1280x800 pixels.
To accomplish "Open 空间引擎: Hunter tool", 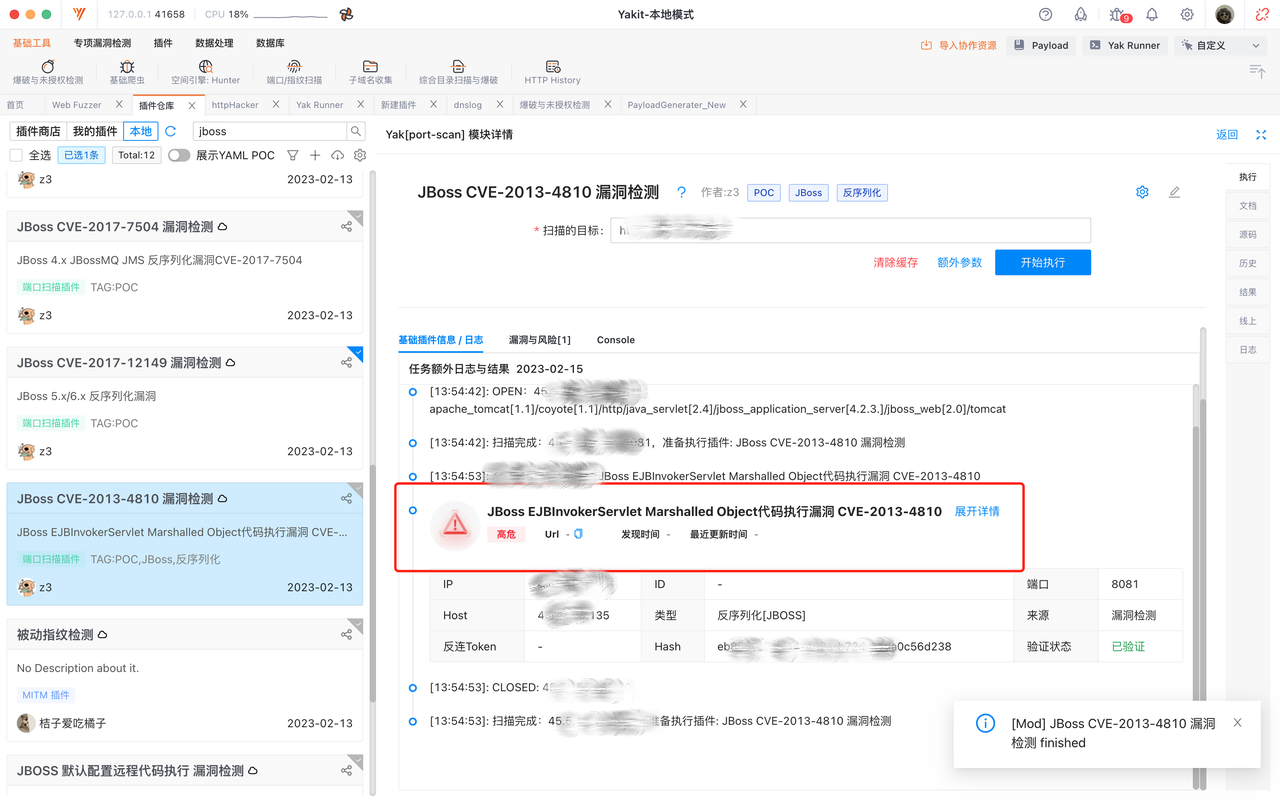I will 205,73.
